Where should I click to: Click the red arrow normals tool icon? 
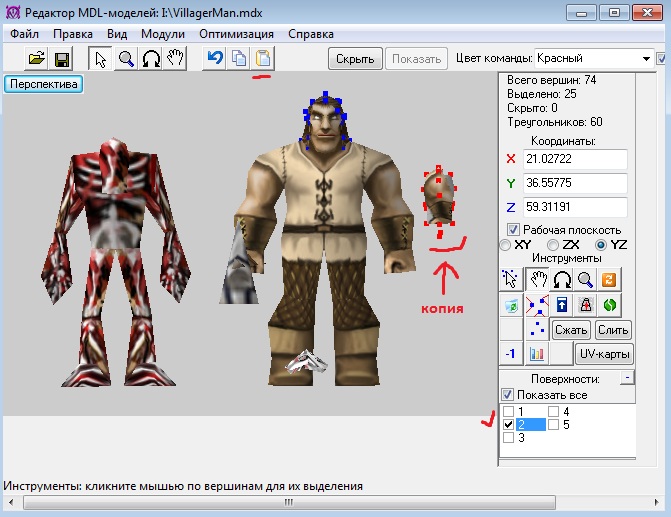(585, 305)
